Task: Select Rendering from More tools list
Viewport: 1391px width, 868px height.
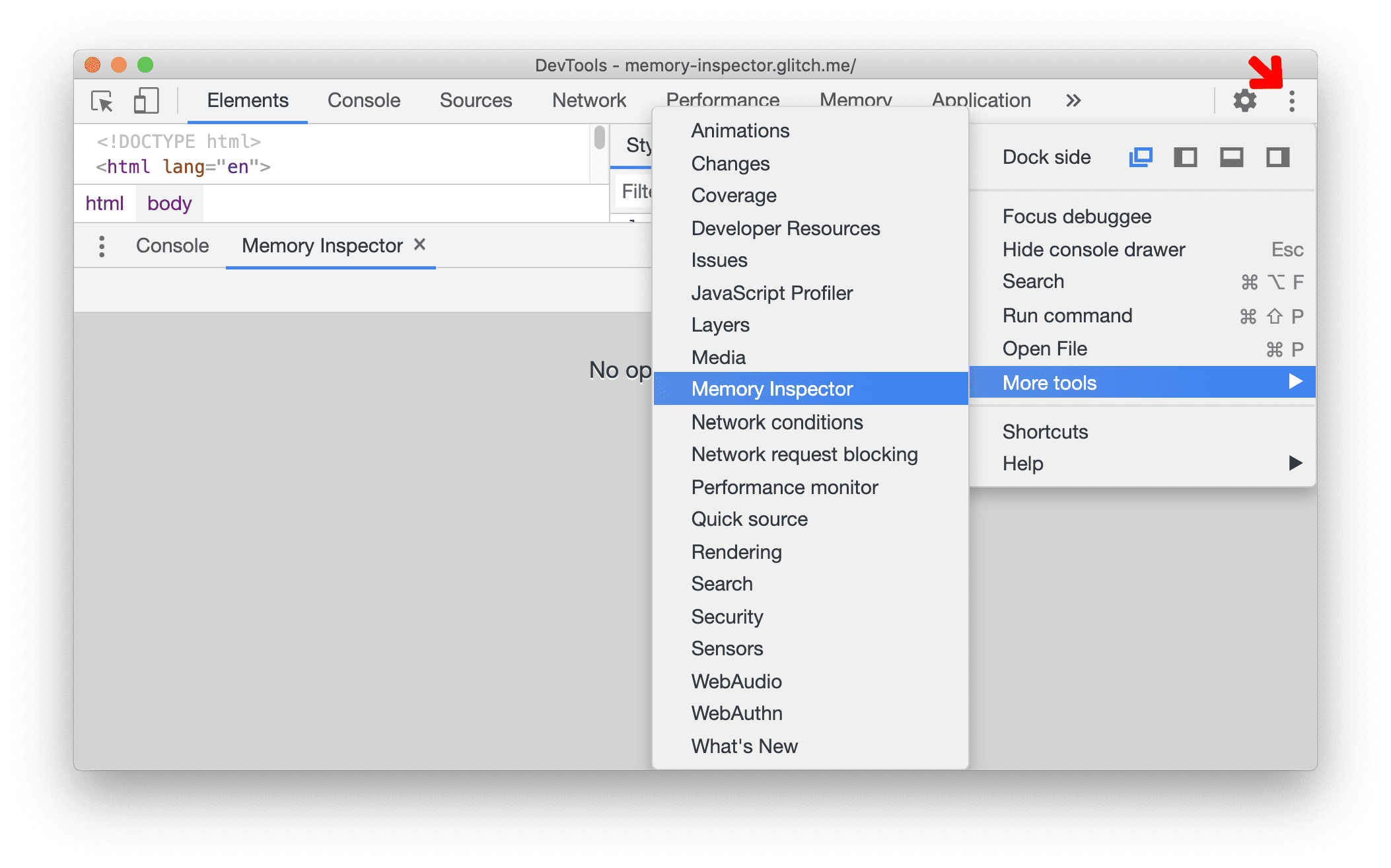Action: tap(738, 551)
